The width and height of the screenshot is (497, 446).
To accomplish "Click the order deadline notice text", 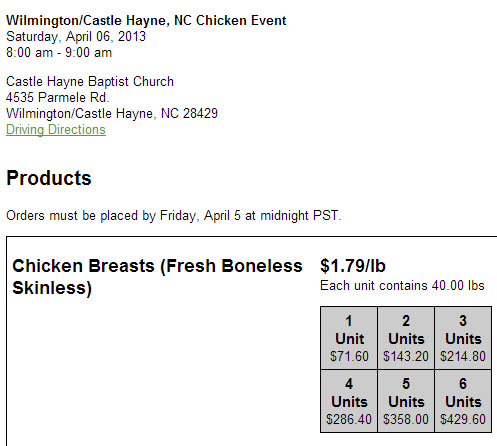I will (x=174, y=215).
